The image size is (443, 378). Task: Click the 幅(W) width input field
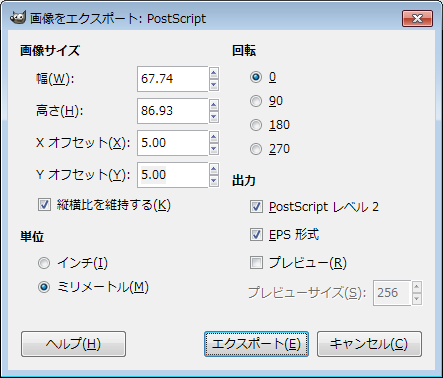coord(173,79)
